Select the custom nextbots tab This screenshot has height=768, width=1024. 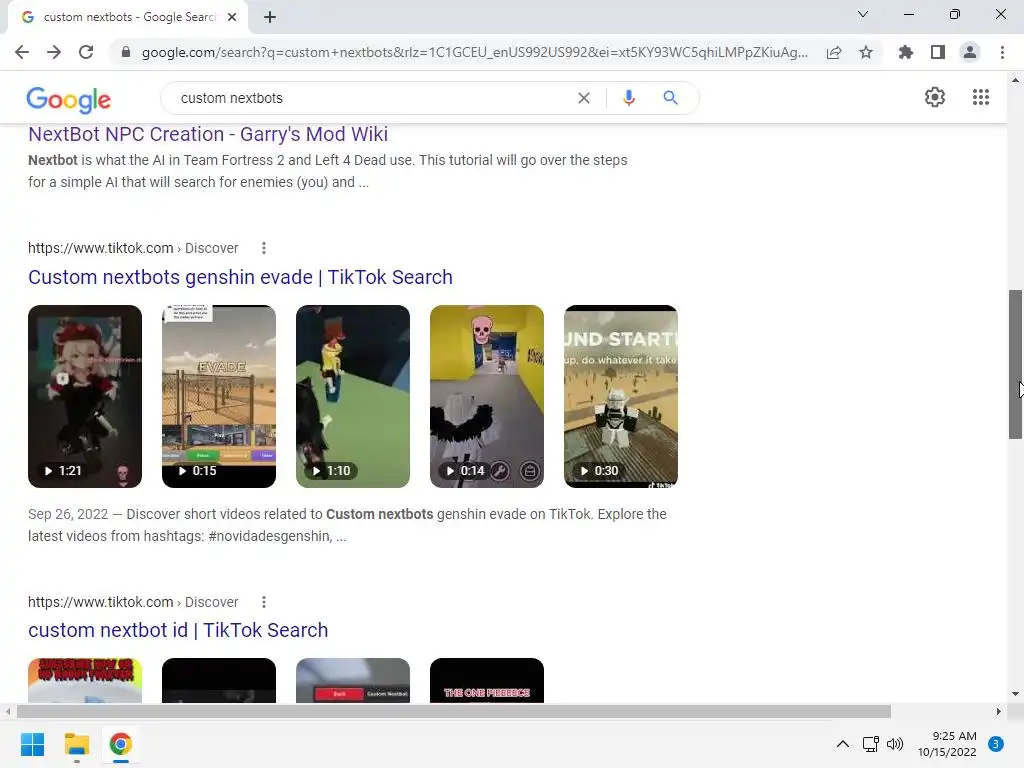pos(128,17)
